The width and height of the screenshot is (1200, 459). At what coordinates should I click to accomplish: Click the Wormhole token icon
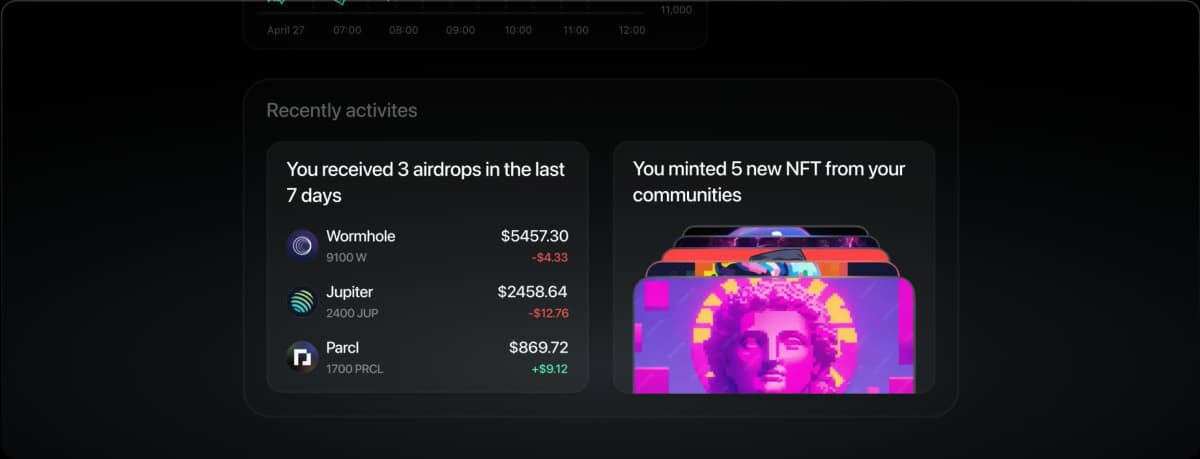pyautogui.click(x=302, y=246)
